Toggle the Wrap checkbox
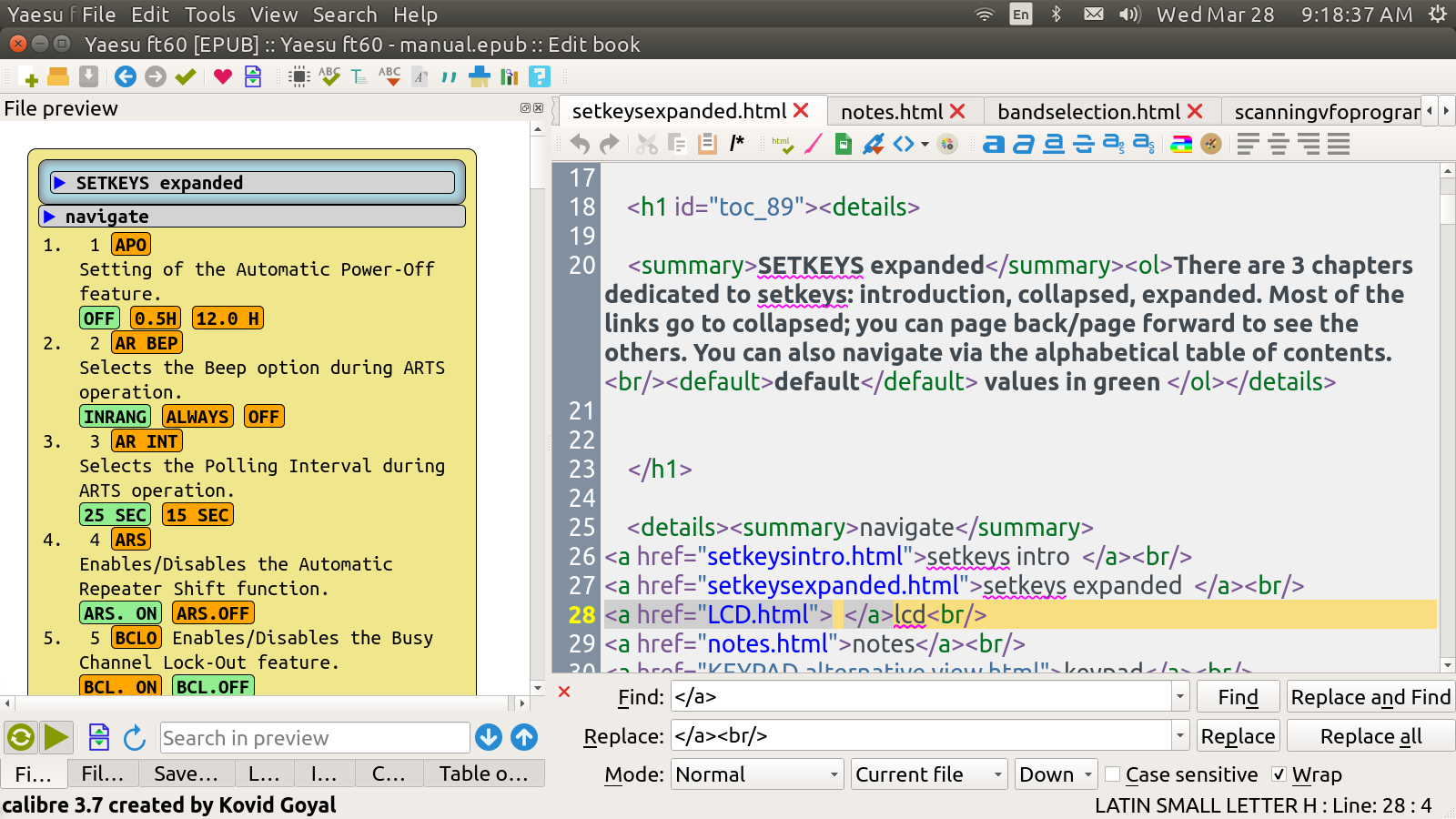 click(x=1279, y=774)
